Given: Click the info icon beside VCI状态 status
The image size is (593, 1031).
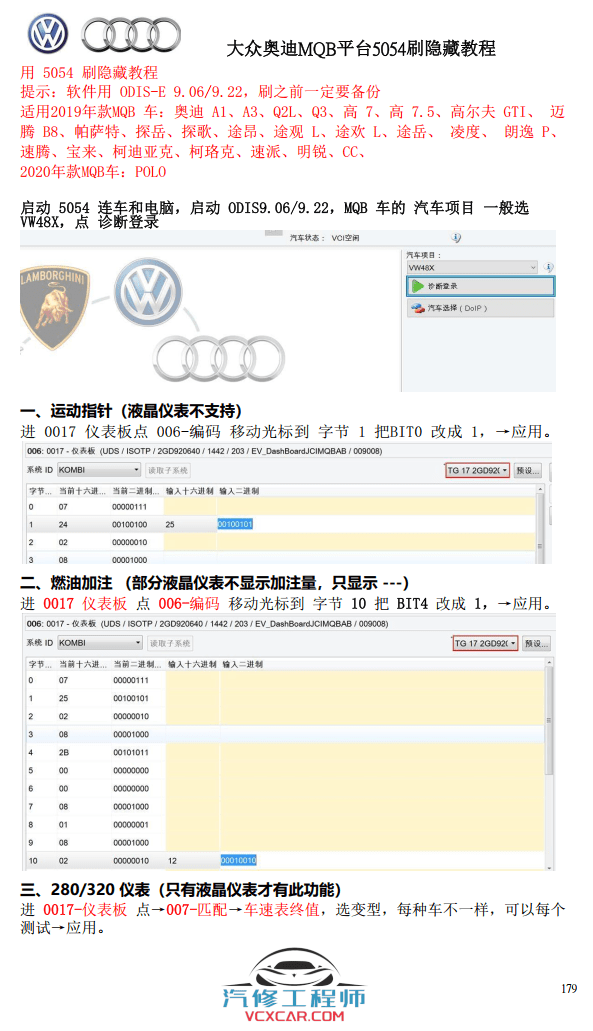Looking at the screenshot, I should (x=456, y=238).
